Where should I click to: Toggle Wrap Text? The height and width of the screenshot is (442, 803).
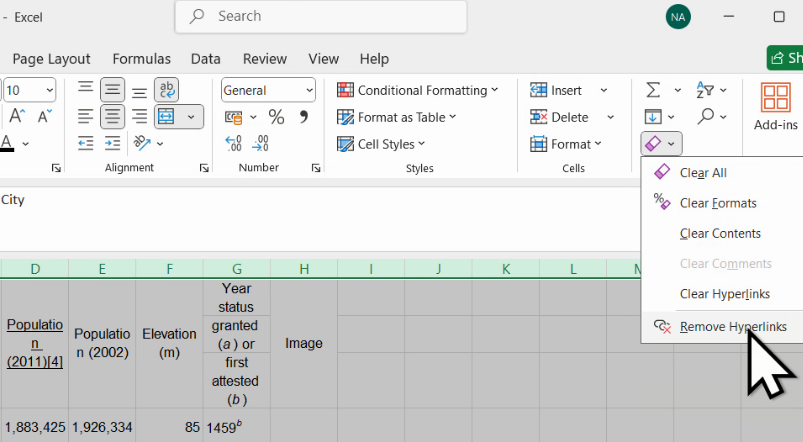[x=166, y=90]
